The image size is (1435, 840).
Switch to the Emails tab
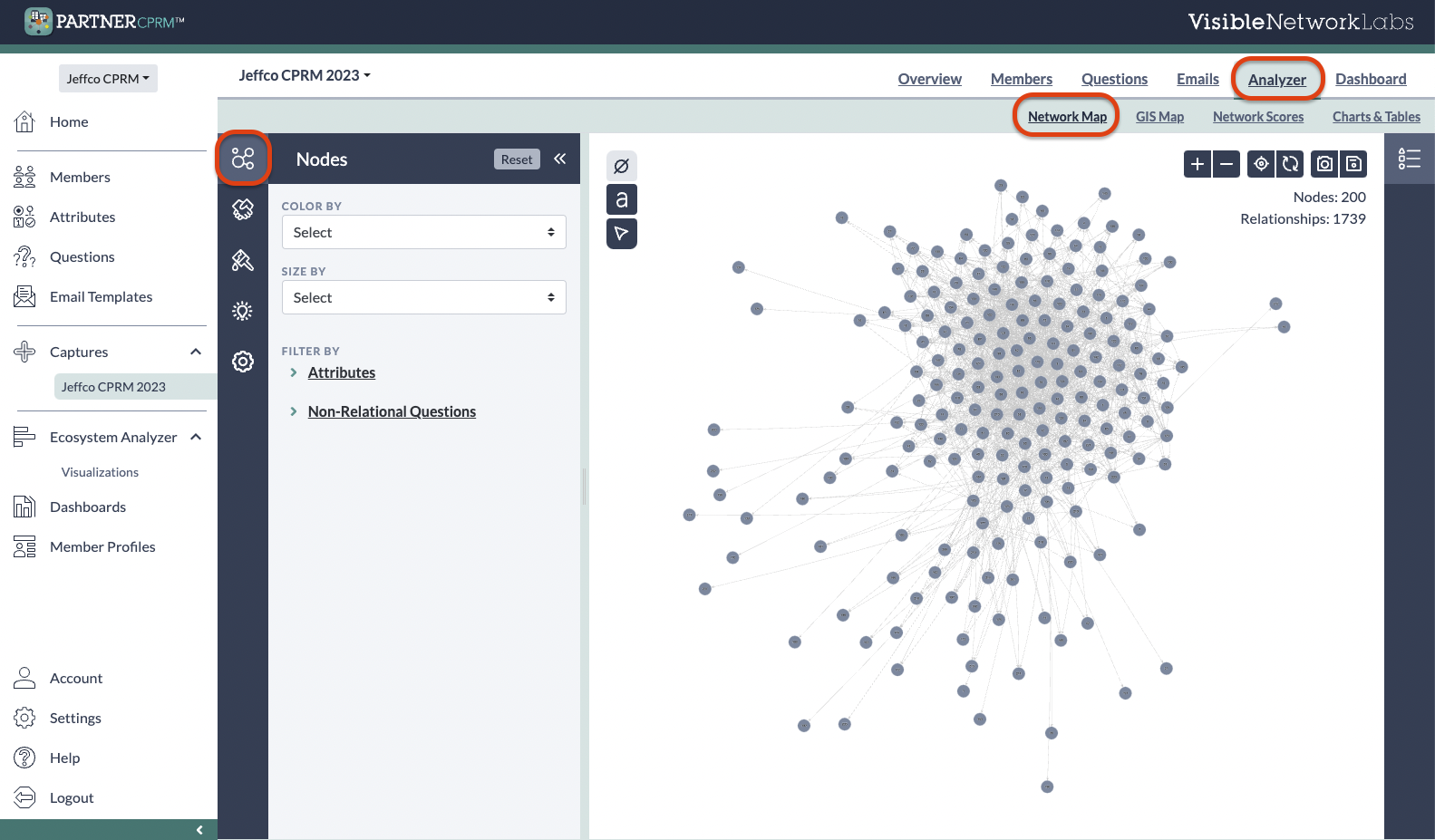(x=1197, y=79)
